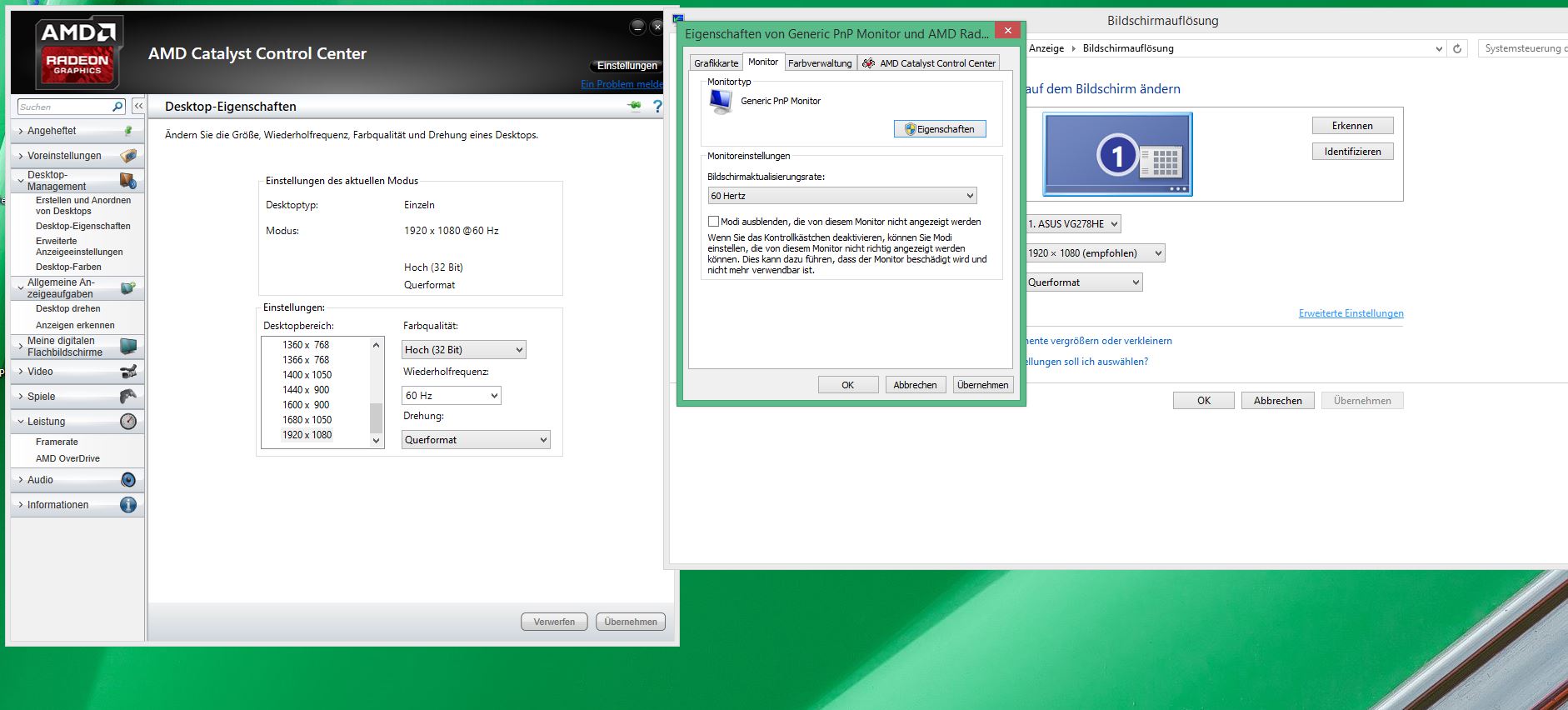Open help via the question mark icon
This screenshot has width=1568, height=710.
click(657, 106)
